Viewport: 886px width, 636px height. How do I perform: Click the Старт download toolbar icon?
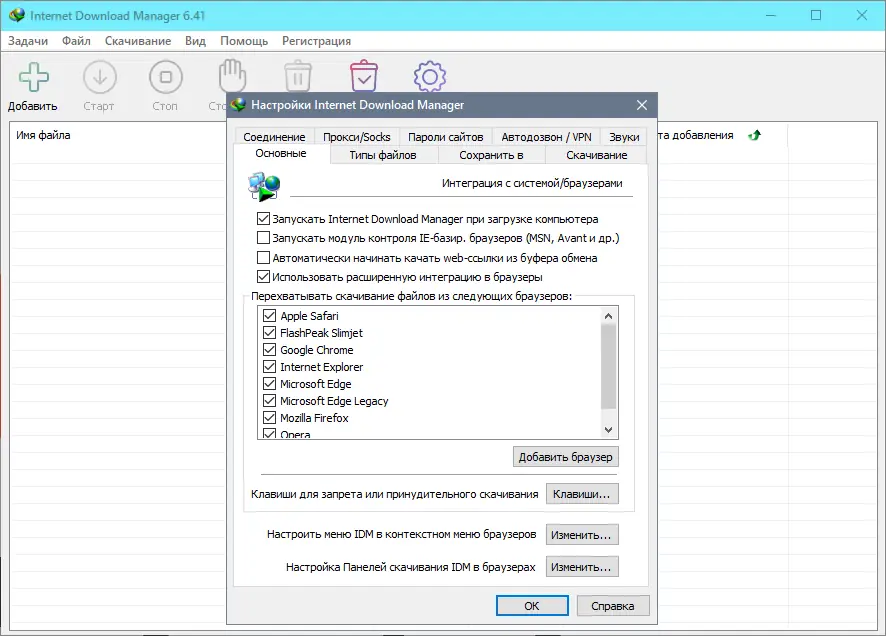[99, 77]
